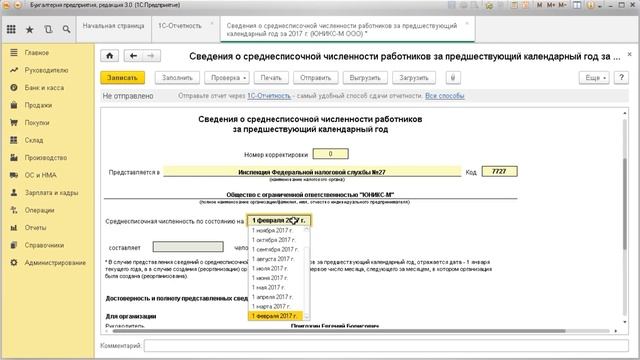The height and width of the screenshot is (360, 640).
Task: Navigate back with left arrow
Action: 133,56
